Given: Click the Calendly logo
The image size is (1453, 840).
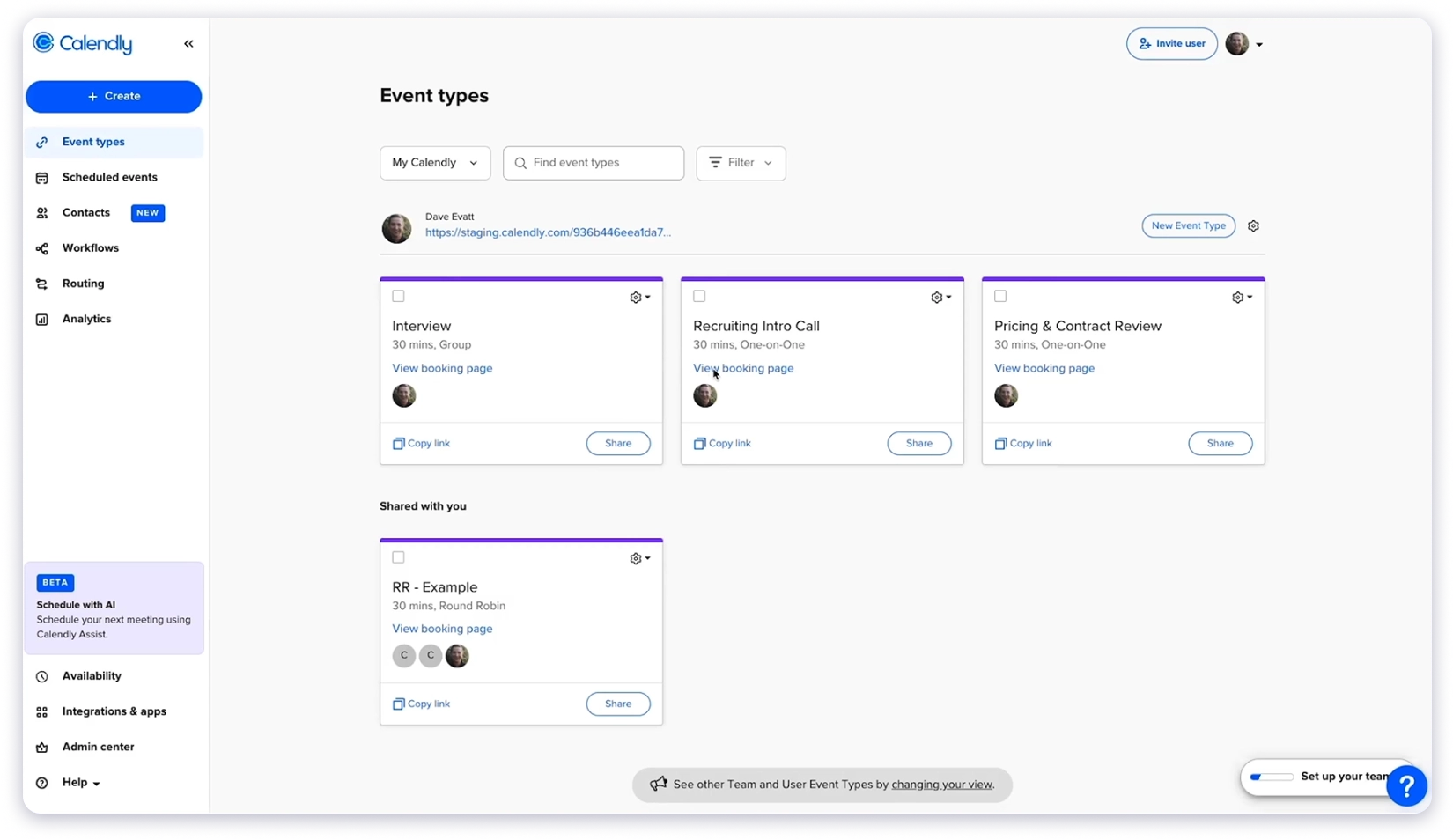Looking at the screenshot, I should point(83,43).
